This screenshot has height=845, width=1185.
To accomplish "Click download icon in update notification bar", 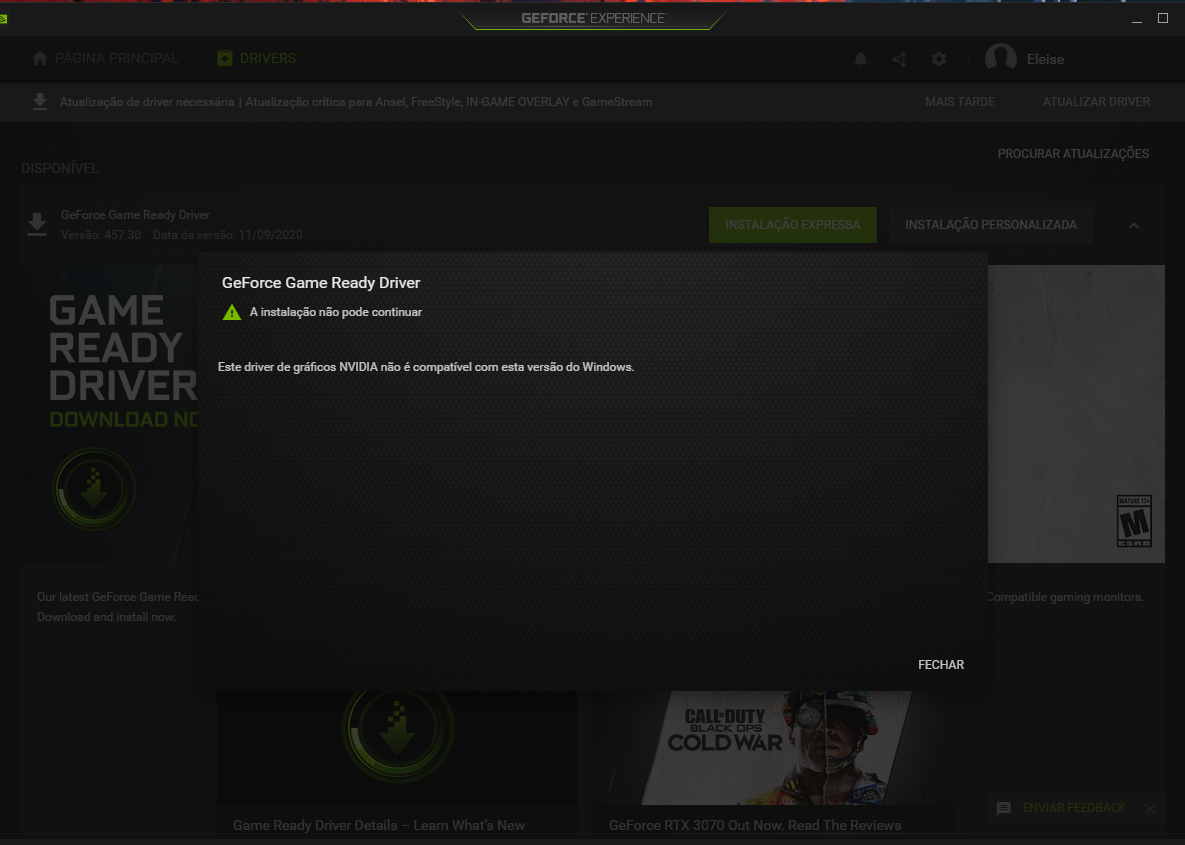I will click(40, 101).
